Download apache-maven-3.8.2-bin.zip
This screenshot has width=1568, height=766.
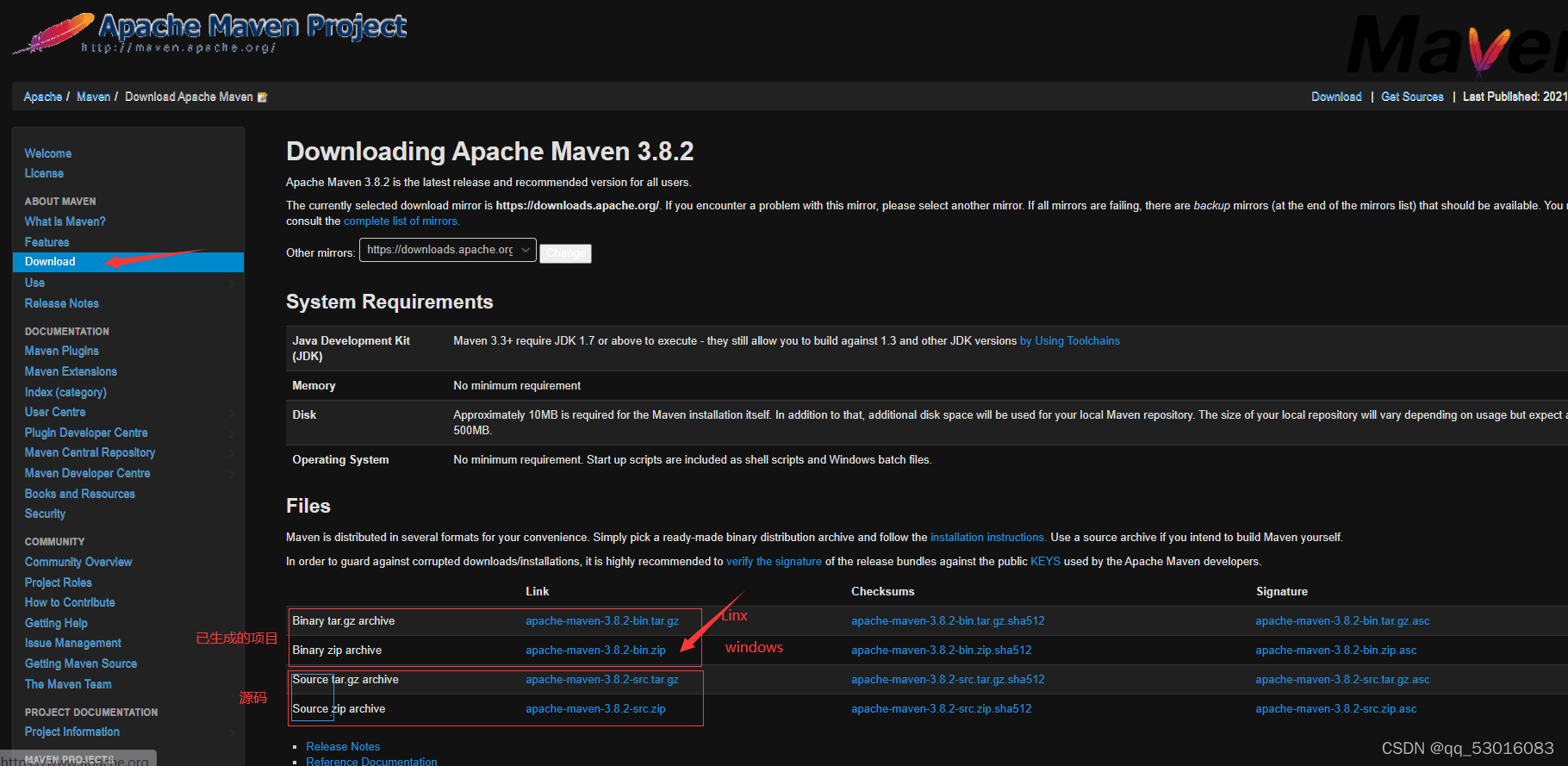point(595,651)
